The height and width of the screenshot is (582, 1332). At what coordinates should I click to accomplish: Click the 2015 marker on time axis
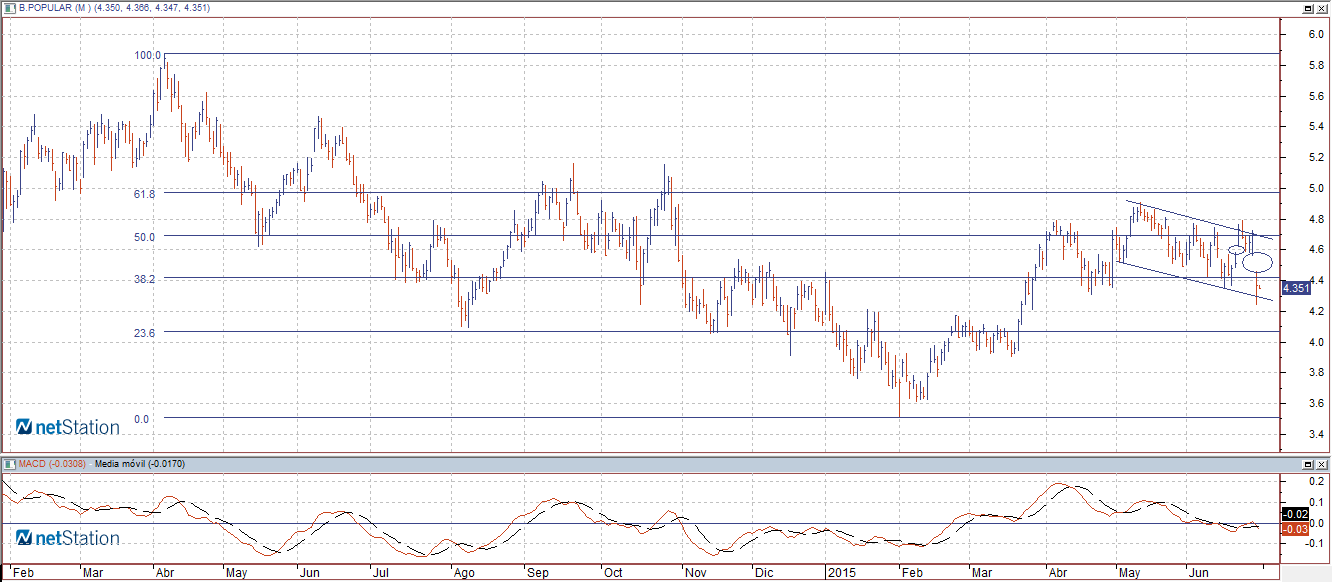click(x=841, y=574)
